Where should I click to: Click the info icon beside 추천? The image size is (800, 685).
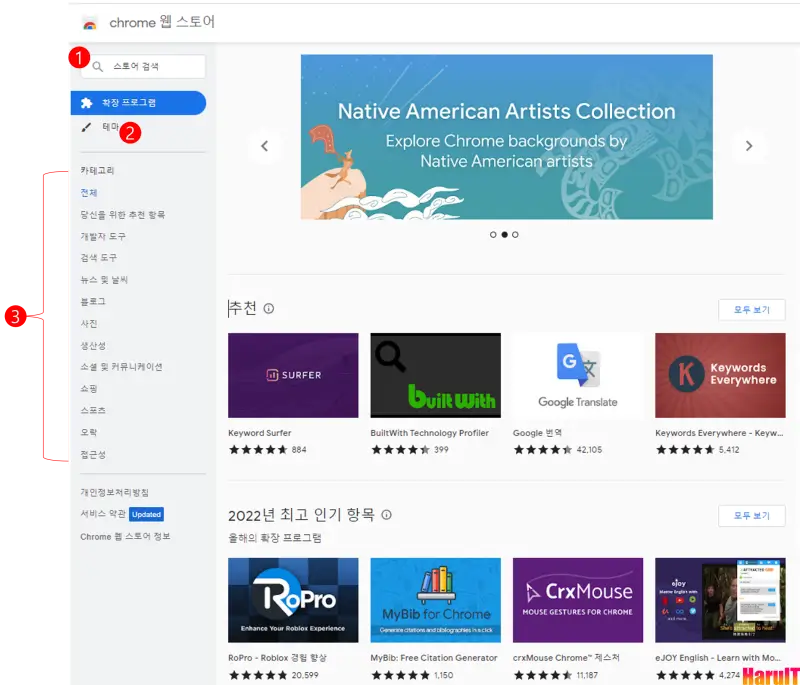tap(268, 309)
